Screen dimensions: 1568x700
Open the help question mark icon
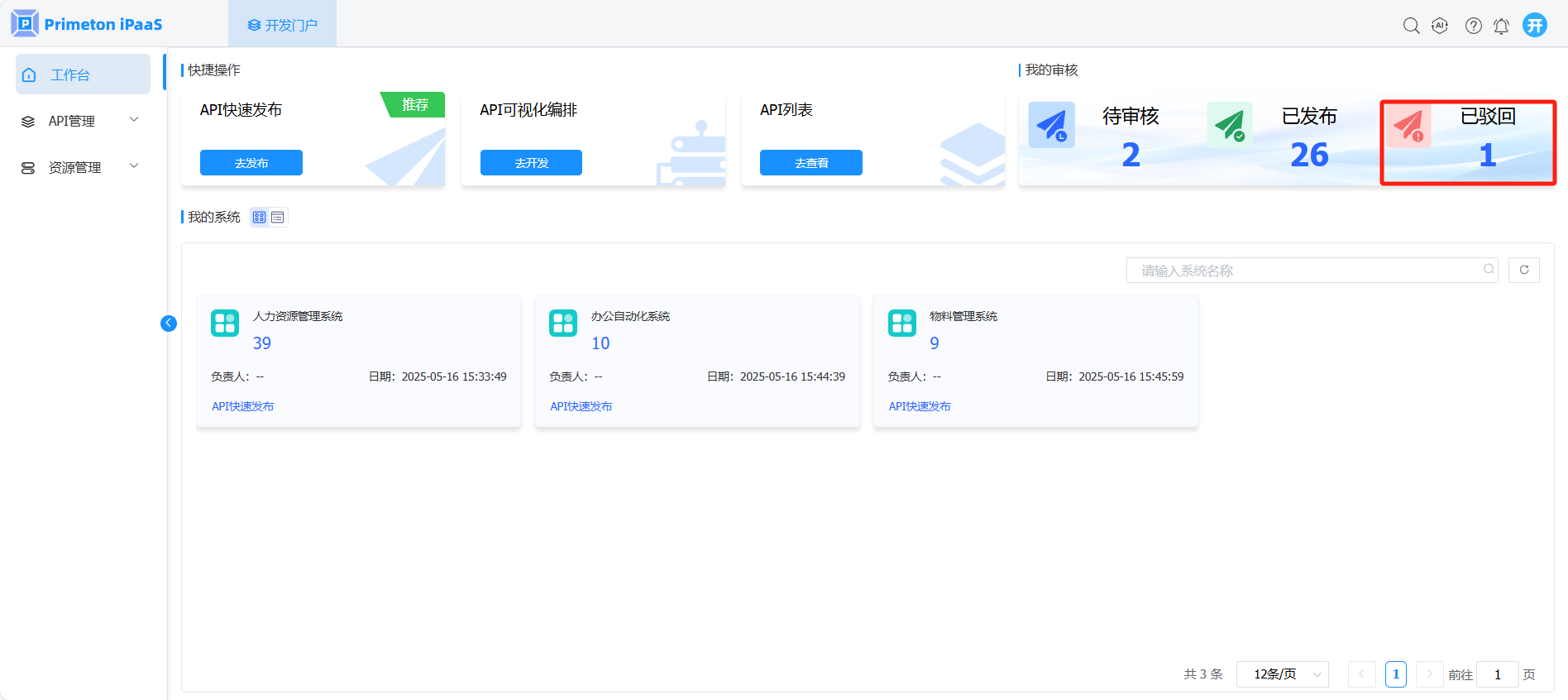click(1473, 26)
